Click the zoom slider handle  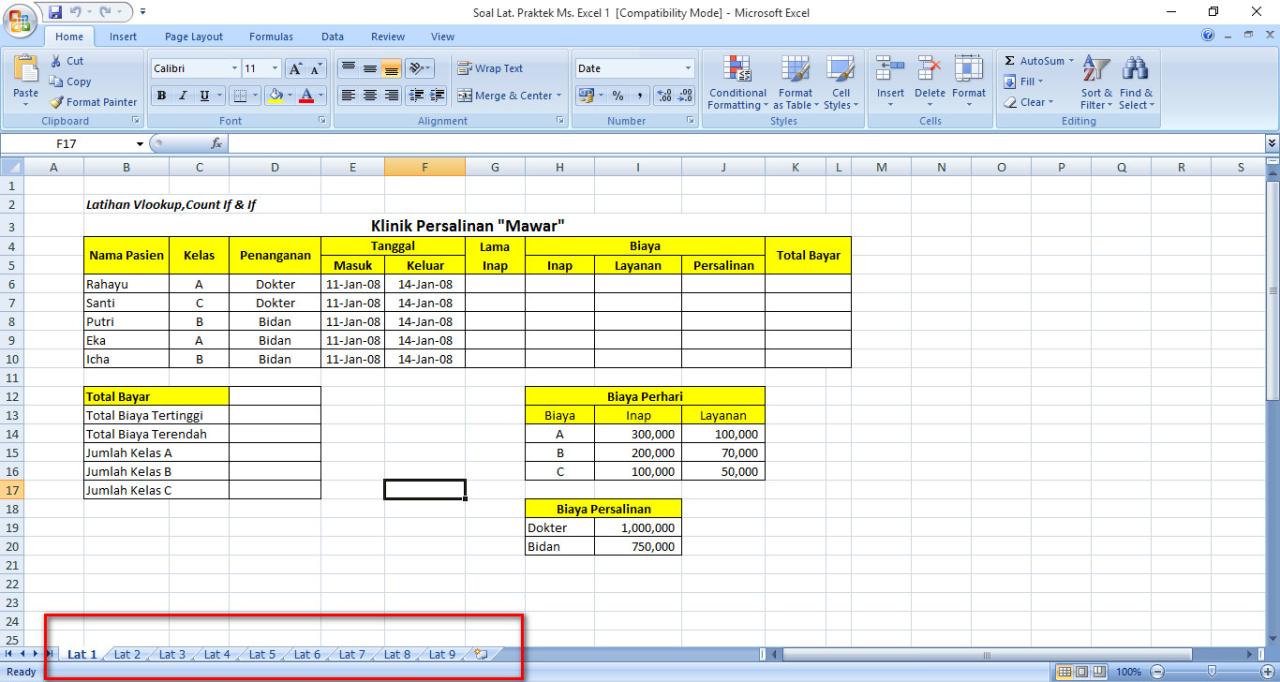[1212, 672]
